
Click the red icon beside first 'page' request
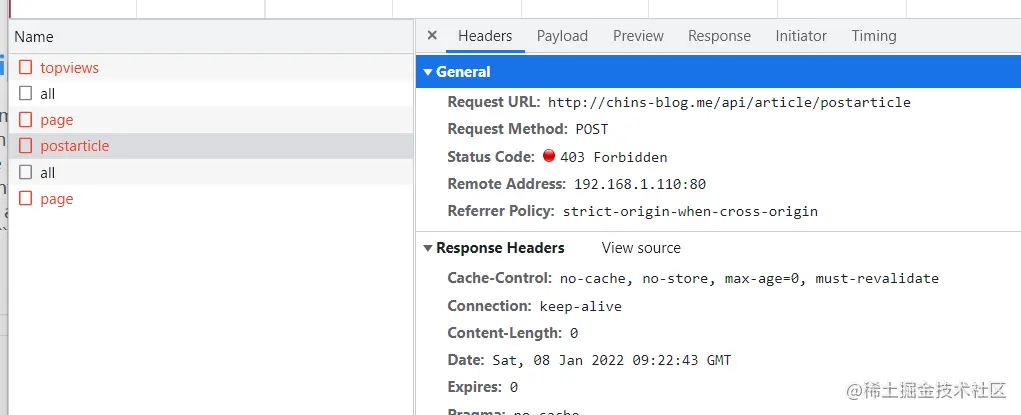click(x=26, y=120)
